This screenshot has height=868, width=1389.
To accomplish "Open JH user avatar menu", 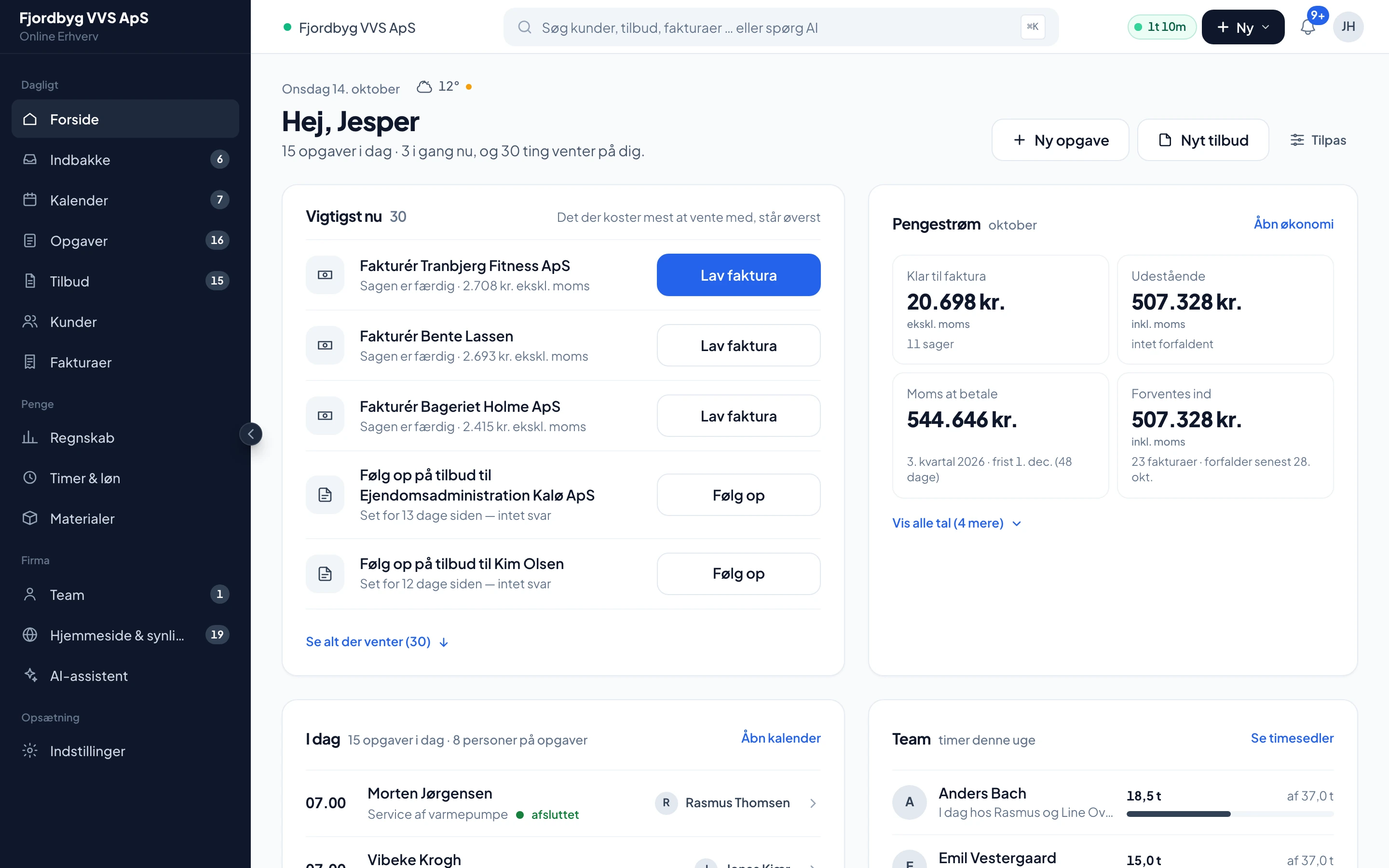I will click(x=1348, y=27).
